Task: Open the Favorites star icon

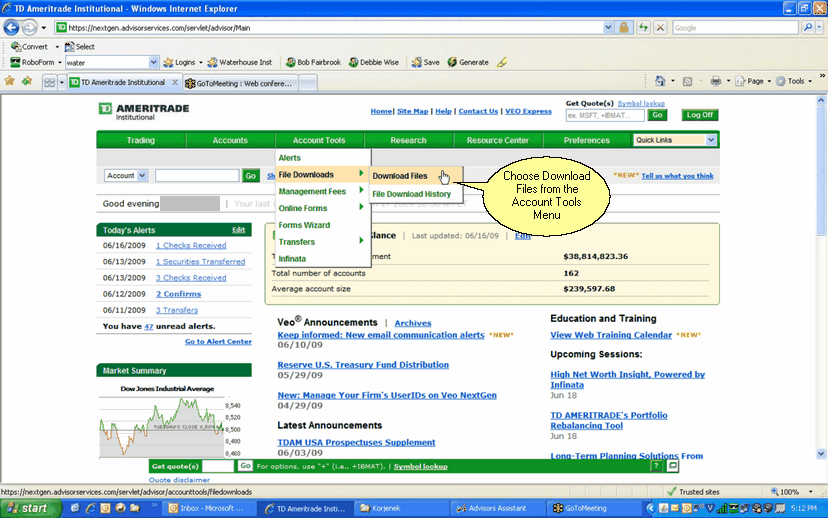Action: [10, 81]
